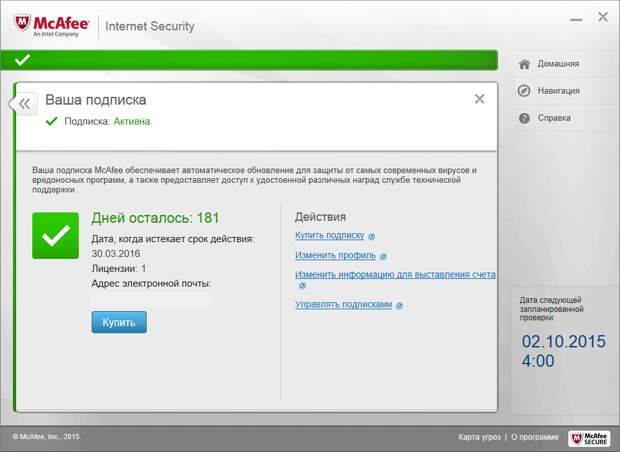Click the McAfee Secure badge
This screenshot has width=620, height=452.
tap(589, 438)
